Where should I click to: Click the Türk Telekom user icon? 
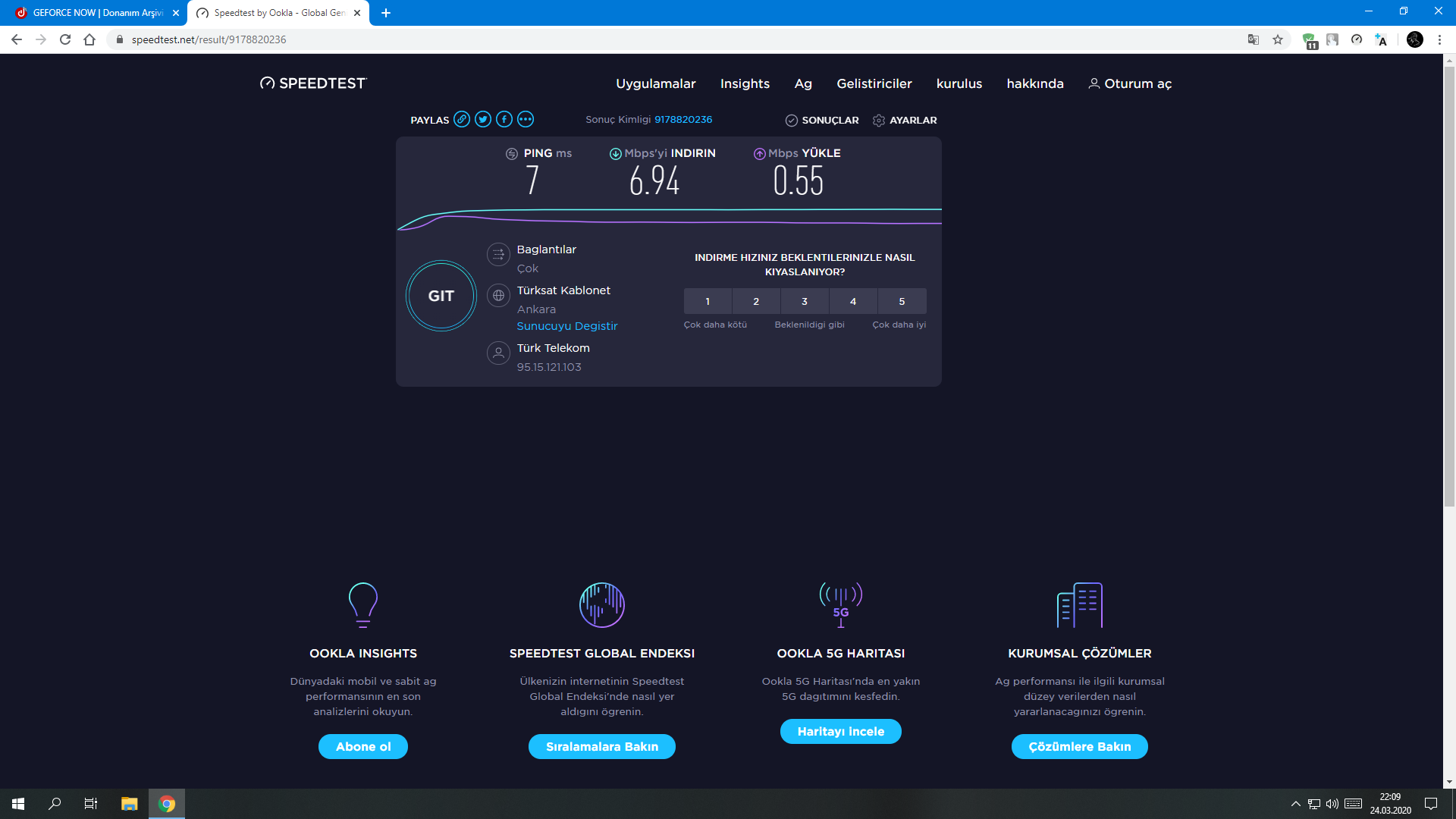pyautogui.click(x=498, y=353)
